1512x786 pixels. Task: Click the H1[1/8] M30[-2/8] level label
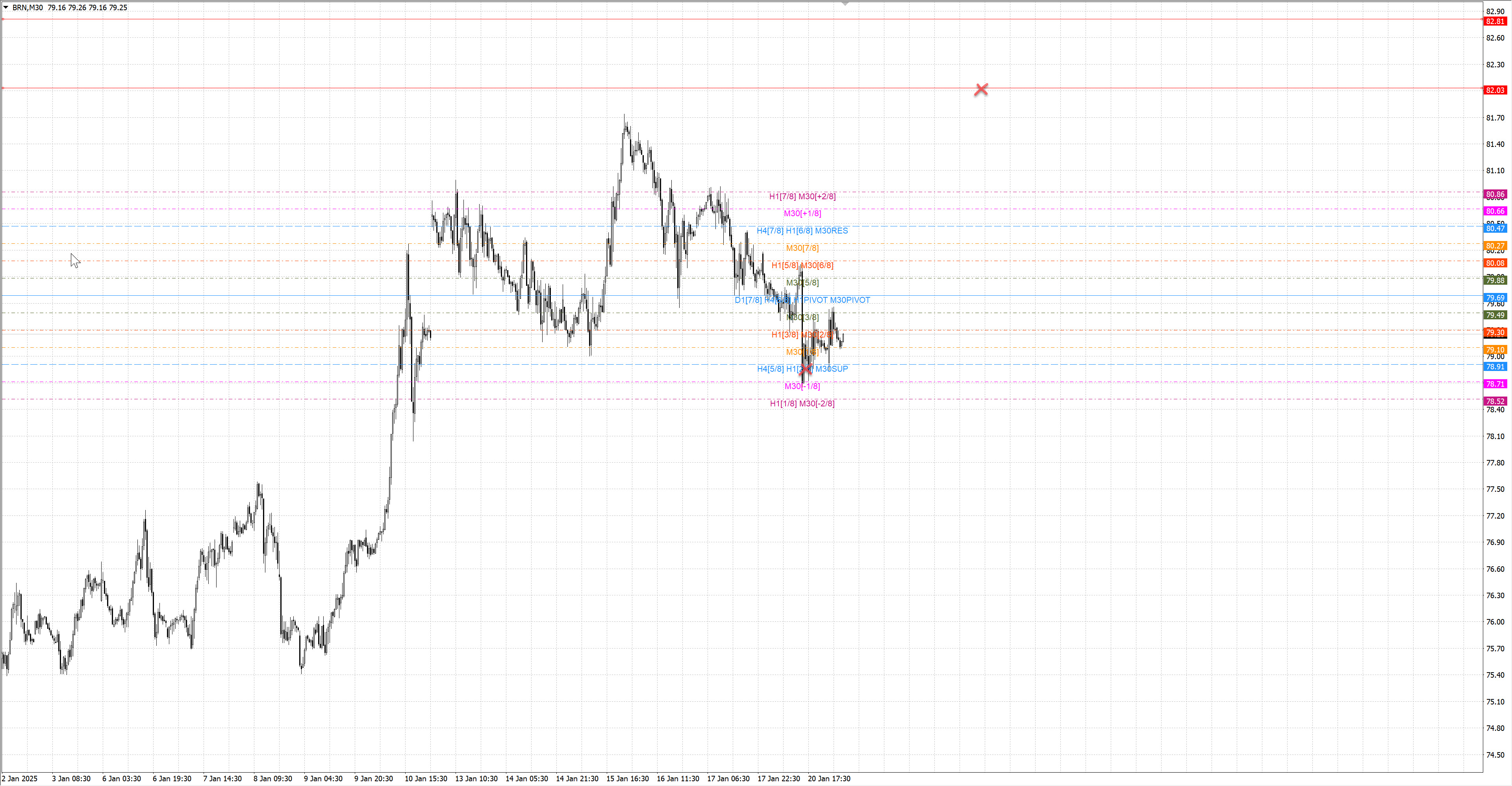802,403
